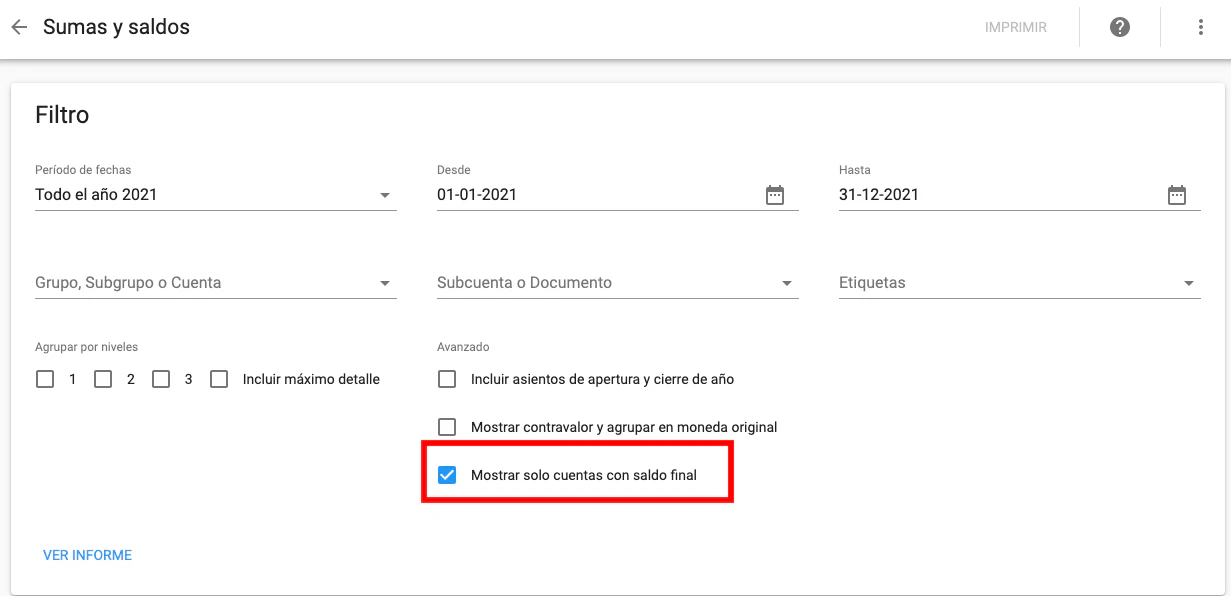The width and height of the screenshot is (1231, 596).
Task: Enable level 1 grouping checkbox
Action: coord(45,380)
